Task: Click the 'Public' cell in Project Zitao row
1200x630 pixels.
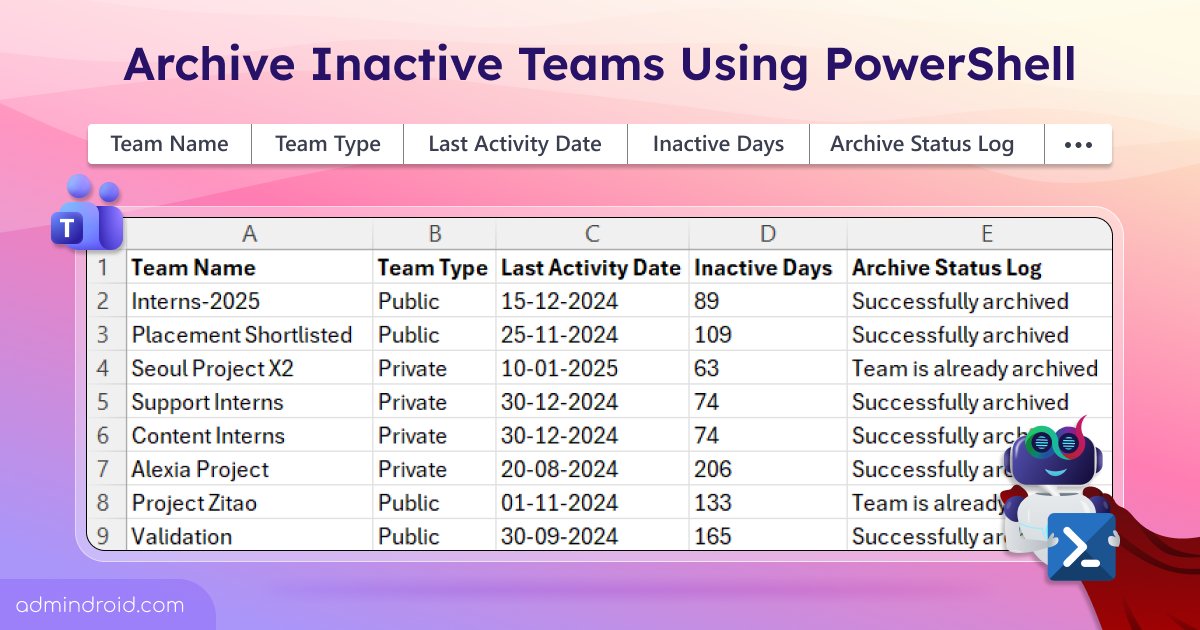Action: point(435,503)
